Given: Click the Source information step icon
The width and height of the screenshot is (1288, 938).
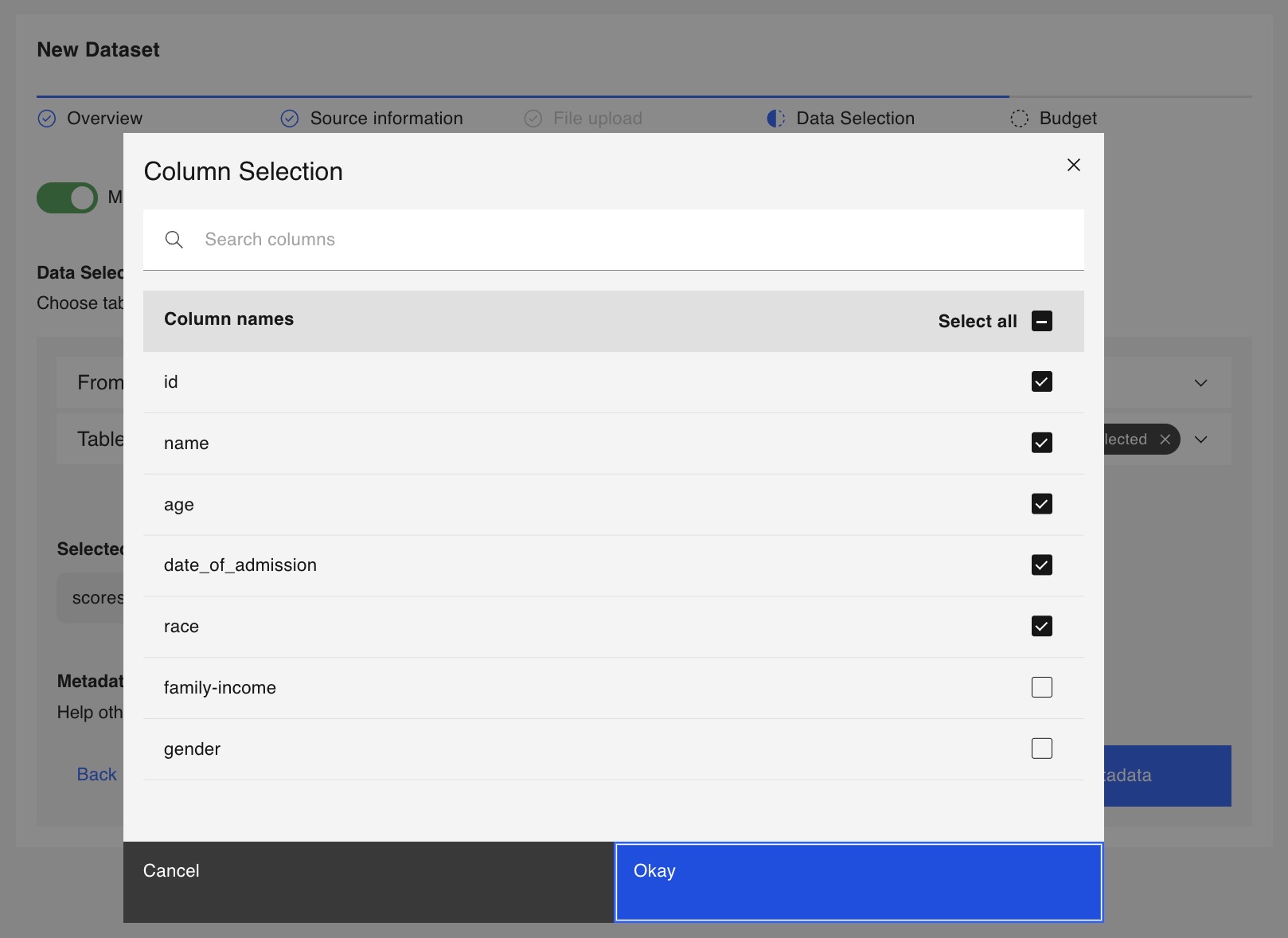Looking at the screenshot, I should [x=290, y=119].
